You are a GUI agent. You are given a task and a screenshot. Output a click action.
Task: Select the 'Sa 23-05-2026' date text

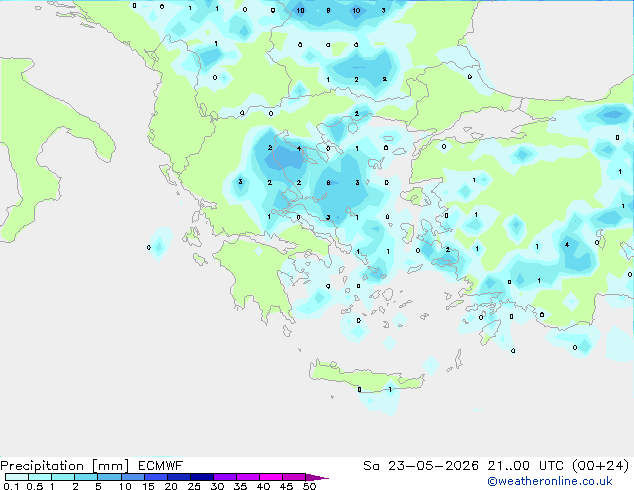421,466
